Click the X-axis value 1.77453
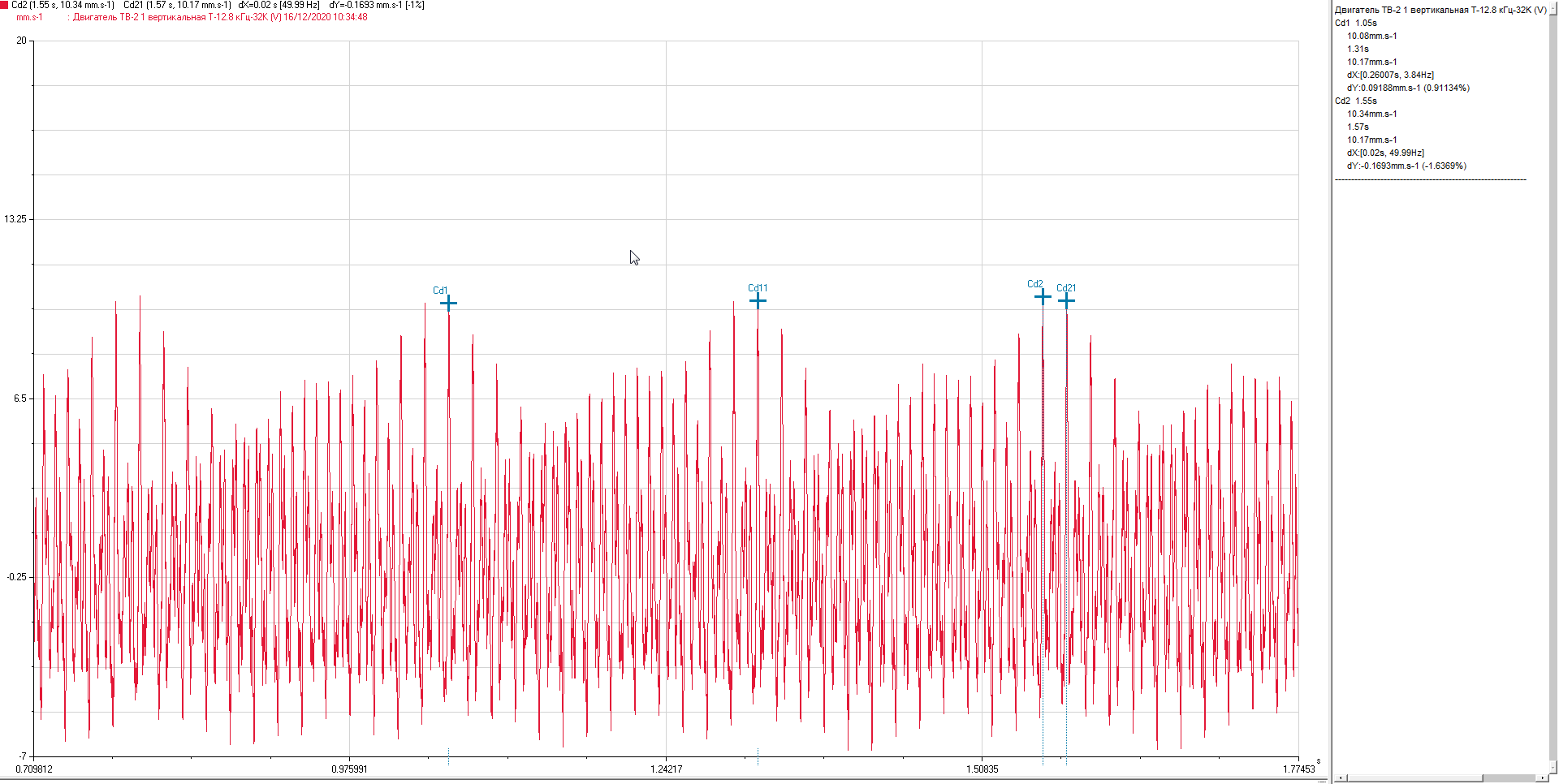The image size is (1559, 784). 1298,769
